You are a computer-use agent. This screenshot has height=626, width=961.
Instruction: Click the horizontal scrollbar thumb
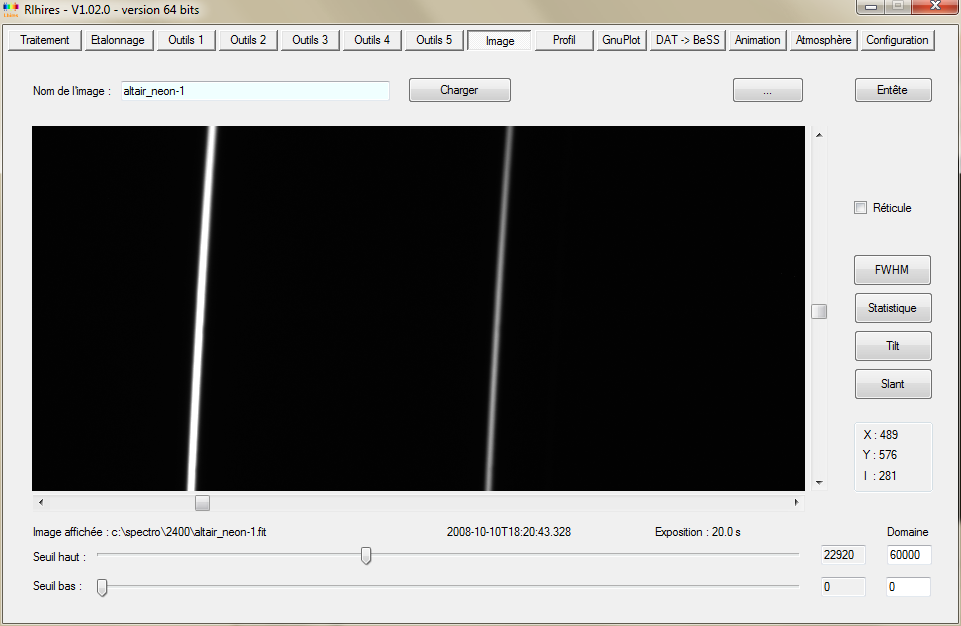(202, 503)
